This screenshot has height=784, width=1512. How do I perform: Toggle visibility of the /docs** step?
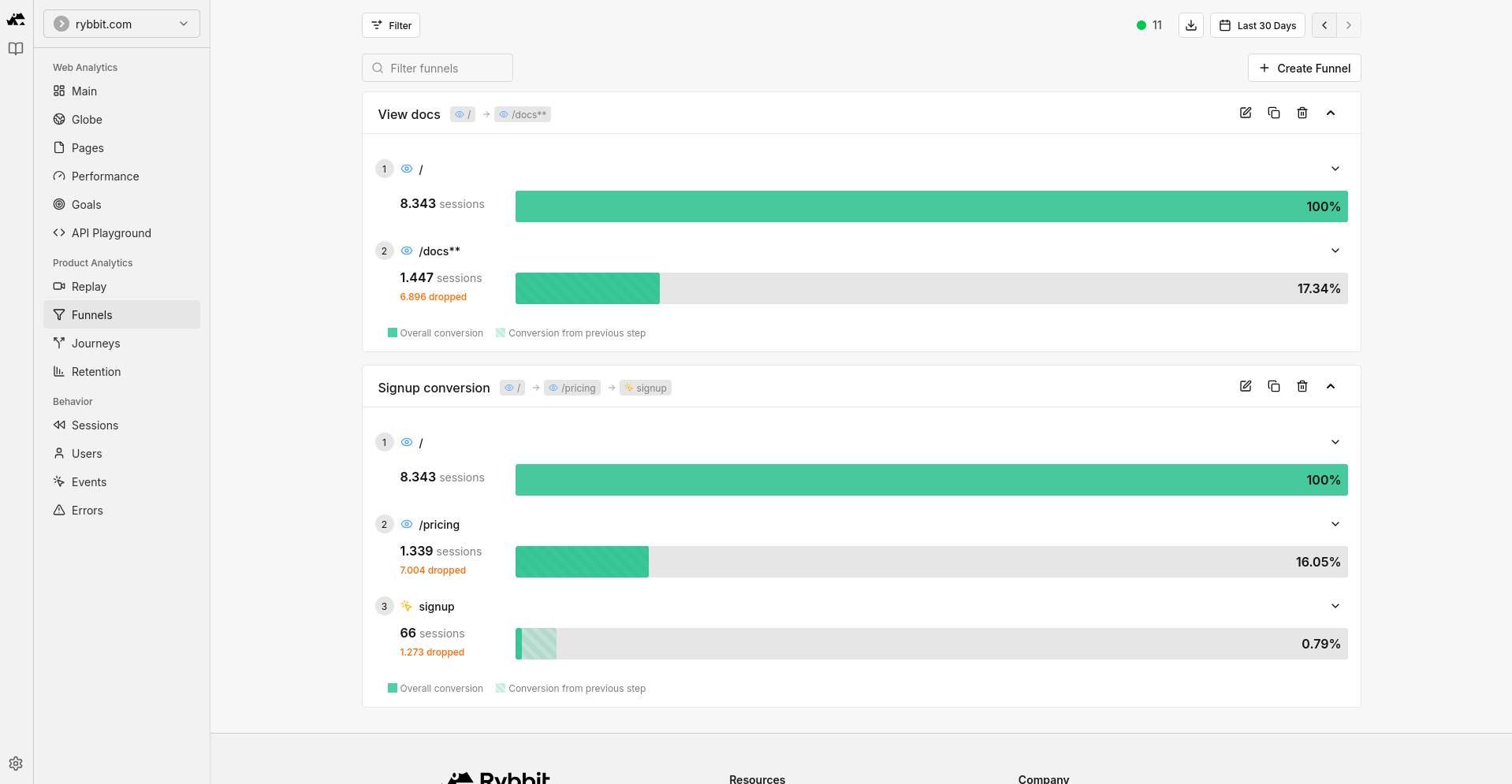click(x=407, y=251)
